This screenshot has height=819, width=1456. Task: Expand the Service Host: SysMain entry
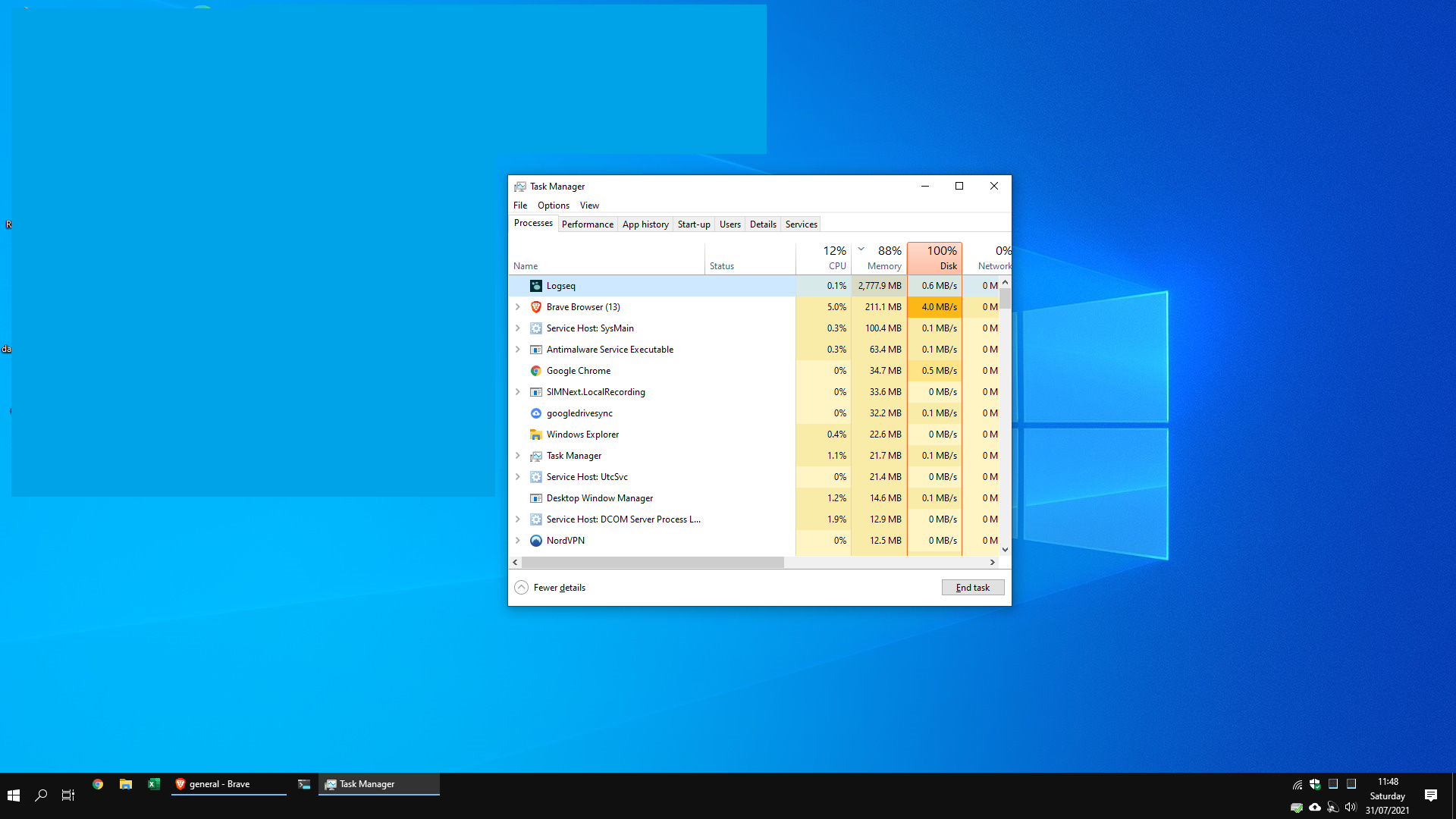(518, 328)
